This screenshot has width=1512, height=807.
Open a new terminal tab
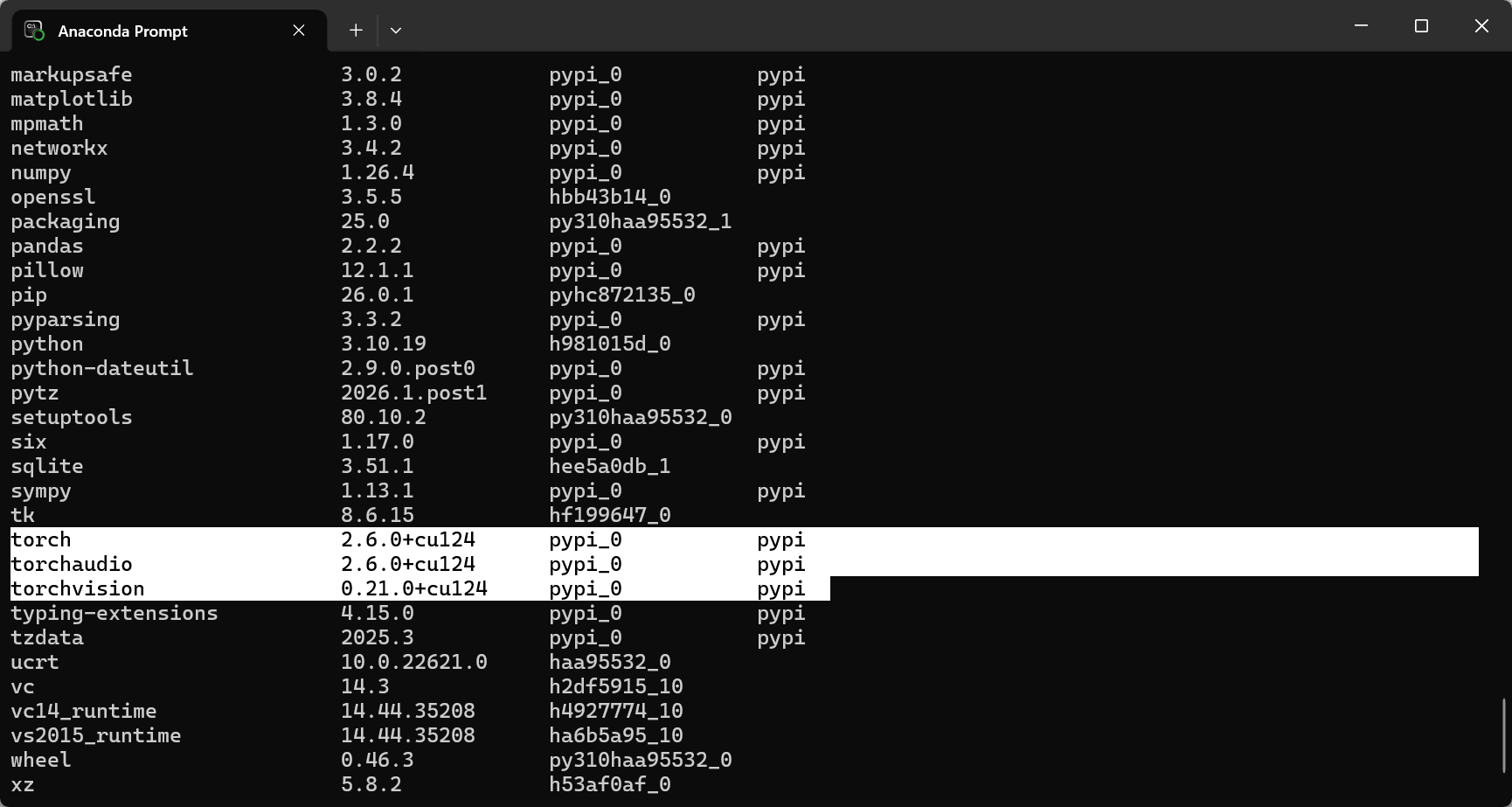[x=356, y=31]
